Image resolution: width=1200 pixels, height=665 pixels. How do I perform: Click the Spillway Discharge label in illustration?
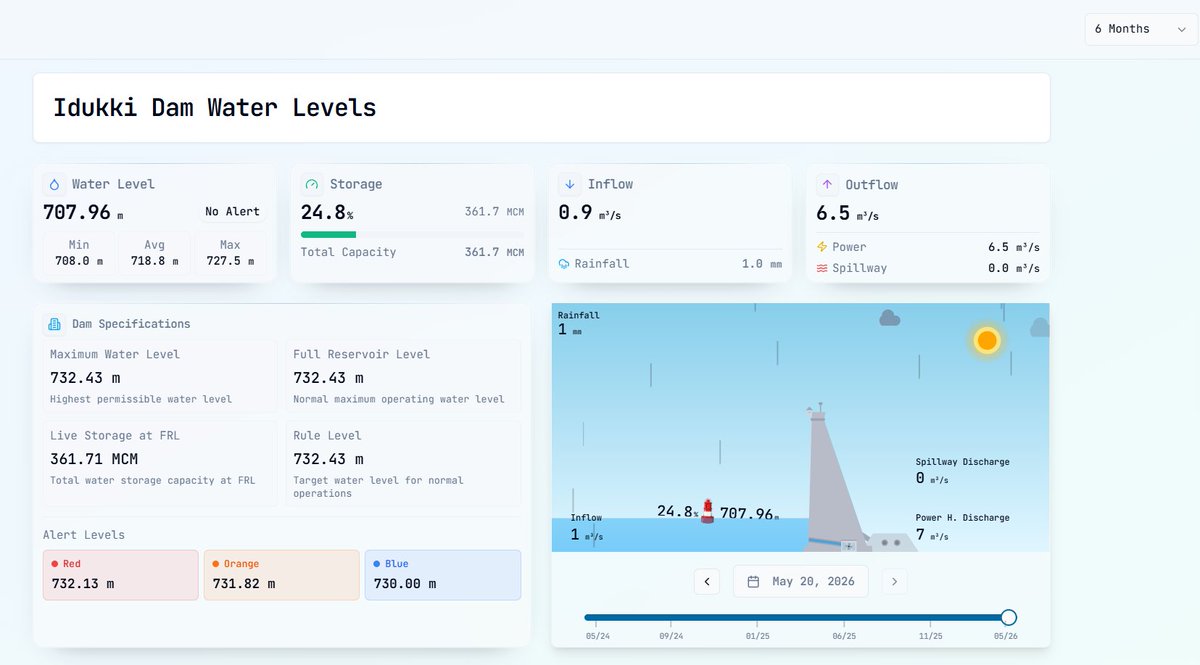[x=962, y=462]
